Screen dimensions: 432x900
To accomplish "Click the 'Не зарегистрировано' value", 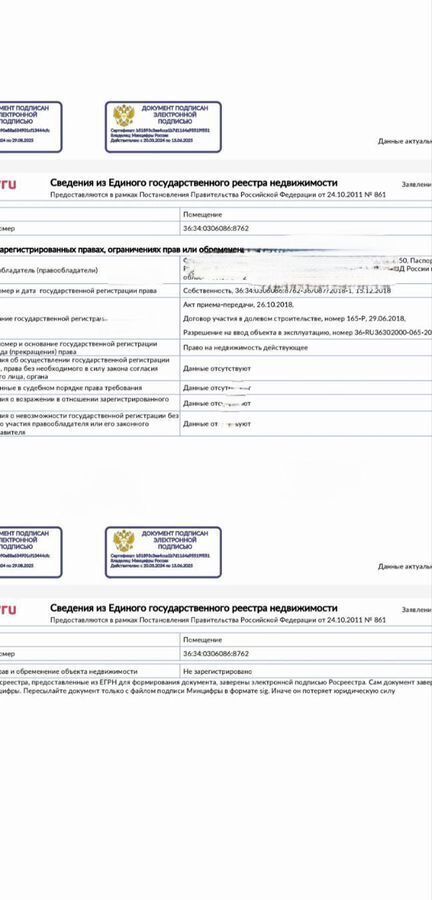I will (x=218, y=671).
